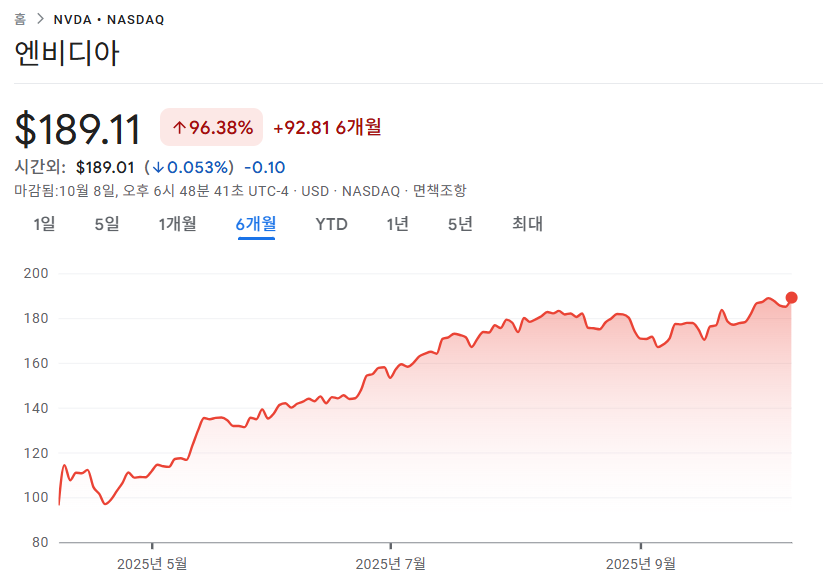Click the 엔비디아 company title
This screenshot has width=823, height=586.
tap(67, 53)
